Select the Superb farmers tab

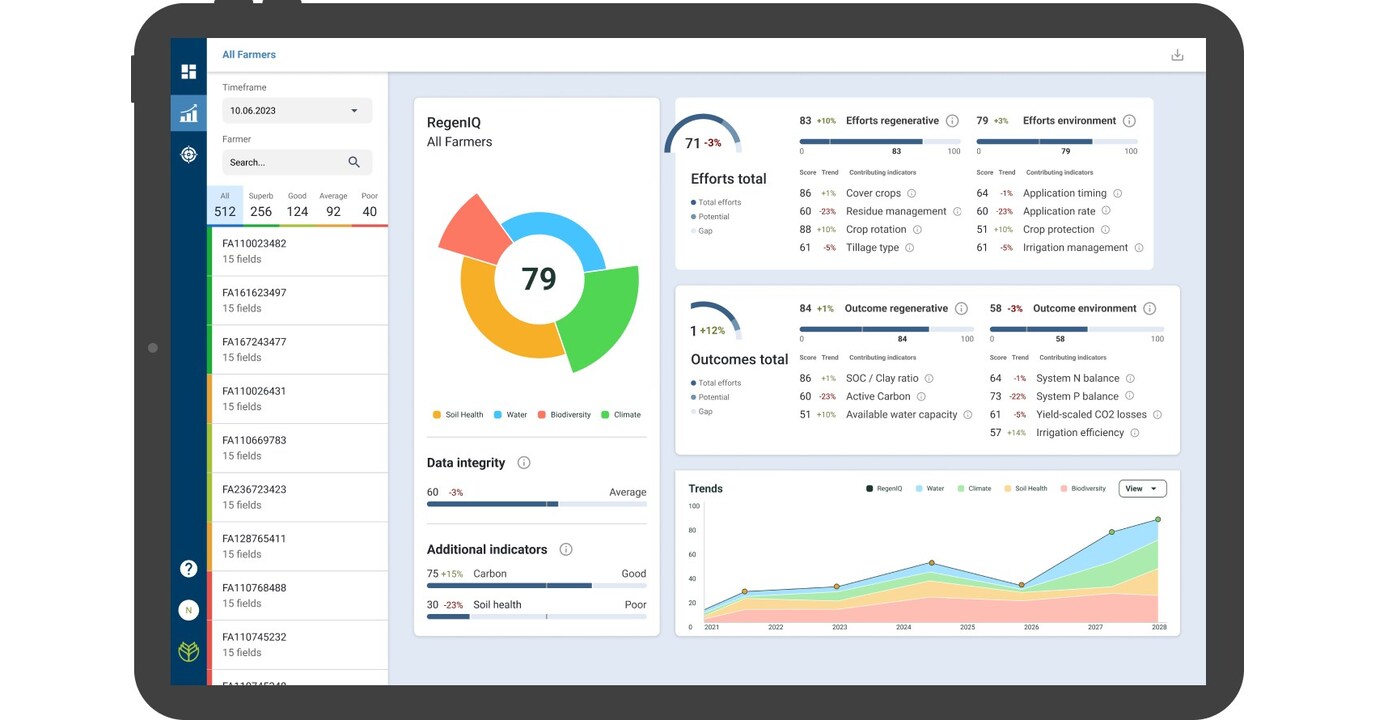261,205
